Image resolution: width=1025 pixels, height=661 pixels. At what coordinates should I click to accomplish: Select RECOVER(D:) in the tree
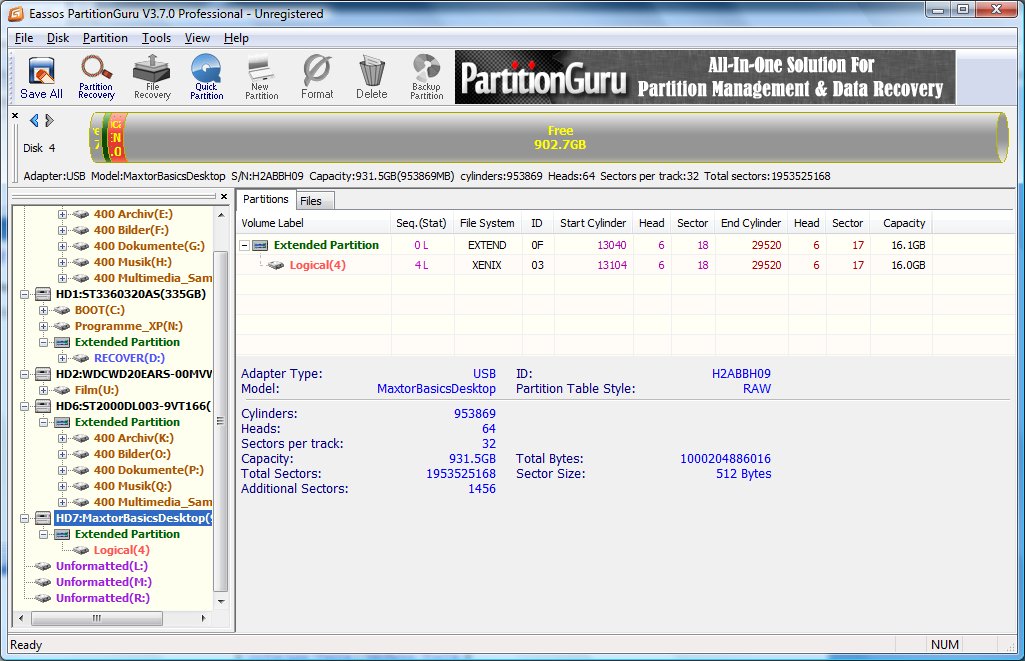click(x=129, y=358)
